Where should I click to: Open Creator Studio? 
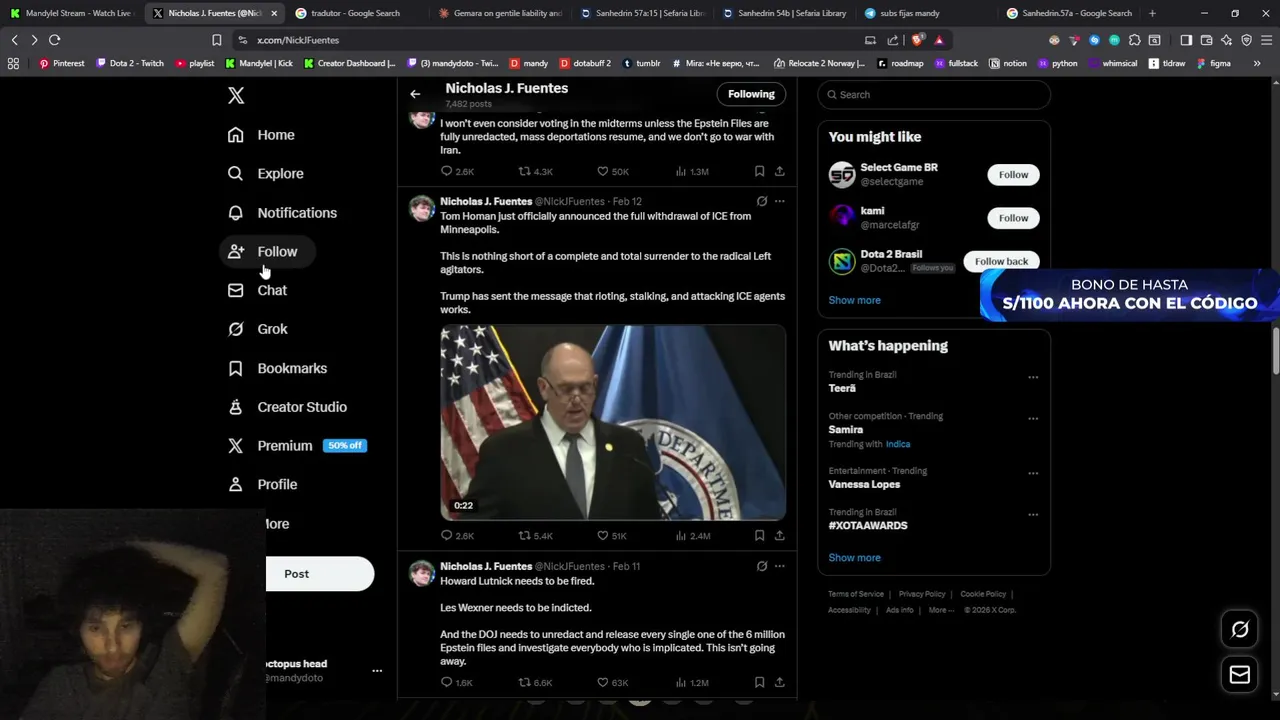tap(287, 407)
